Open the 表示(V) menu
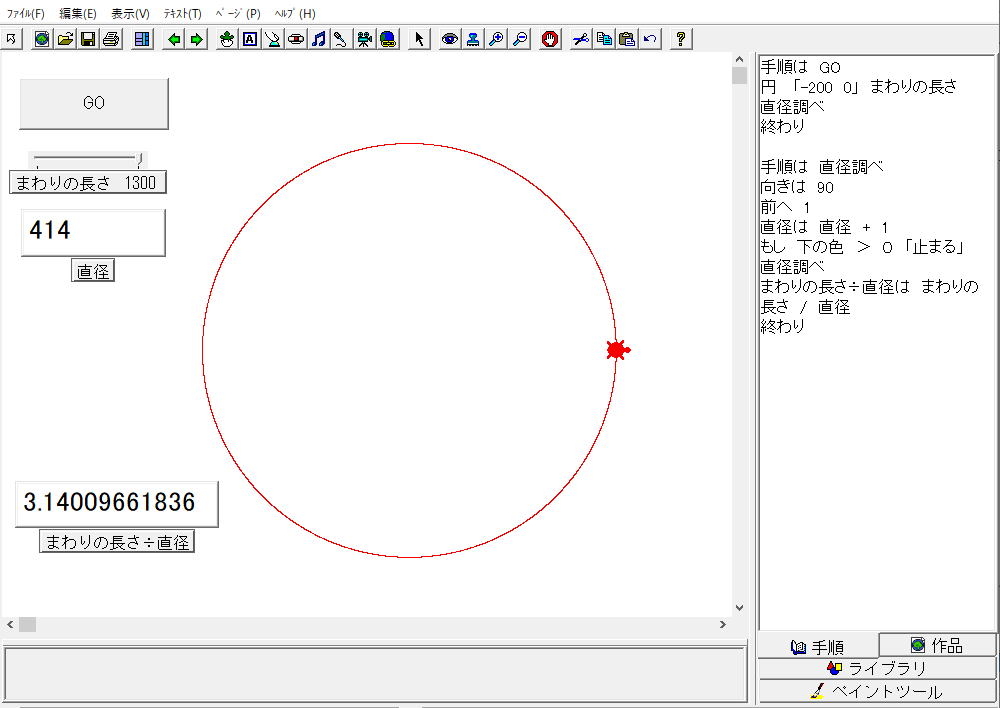This screenshot has height=708, width=1000. click(x=130, y=14)
